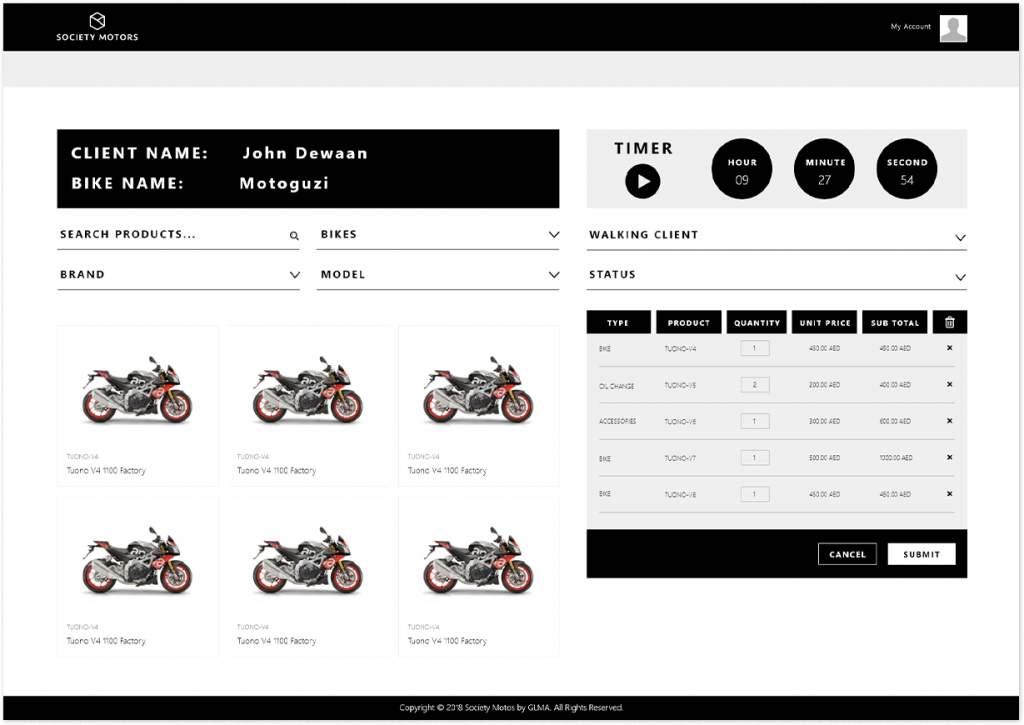Remove the TUONO-V6 row with its X
This screenshot has height=725, width=1024.
point(950,421)
